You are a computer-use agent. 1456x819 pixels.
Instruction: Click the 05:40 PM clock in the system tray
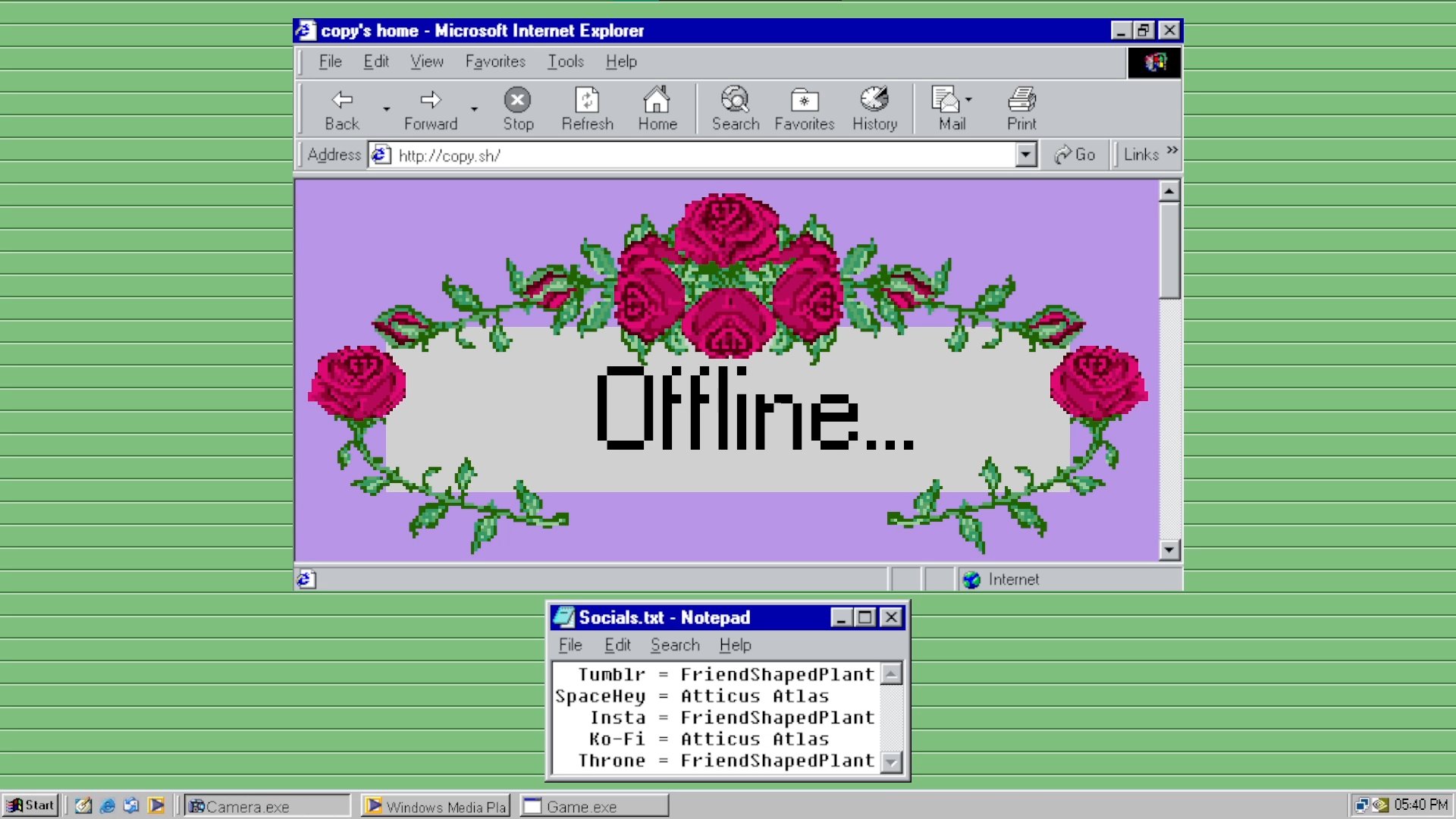(x=1420, y=805)
